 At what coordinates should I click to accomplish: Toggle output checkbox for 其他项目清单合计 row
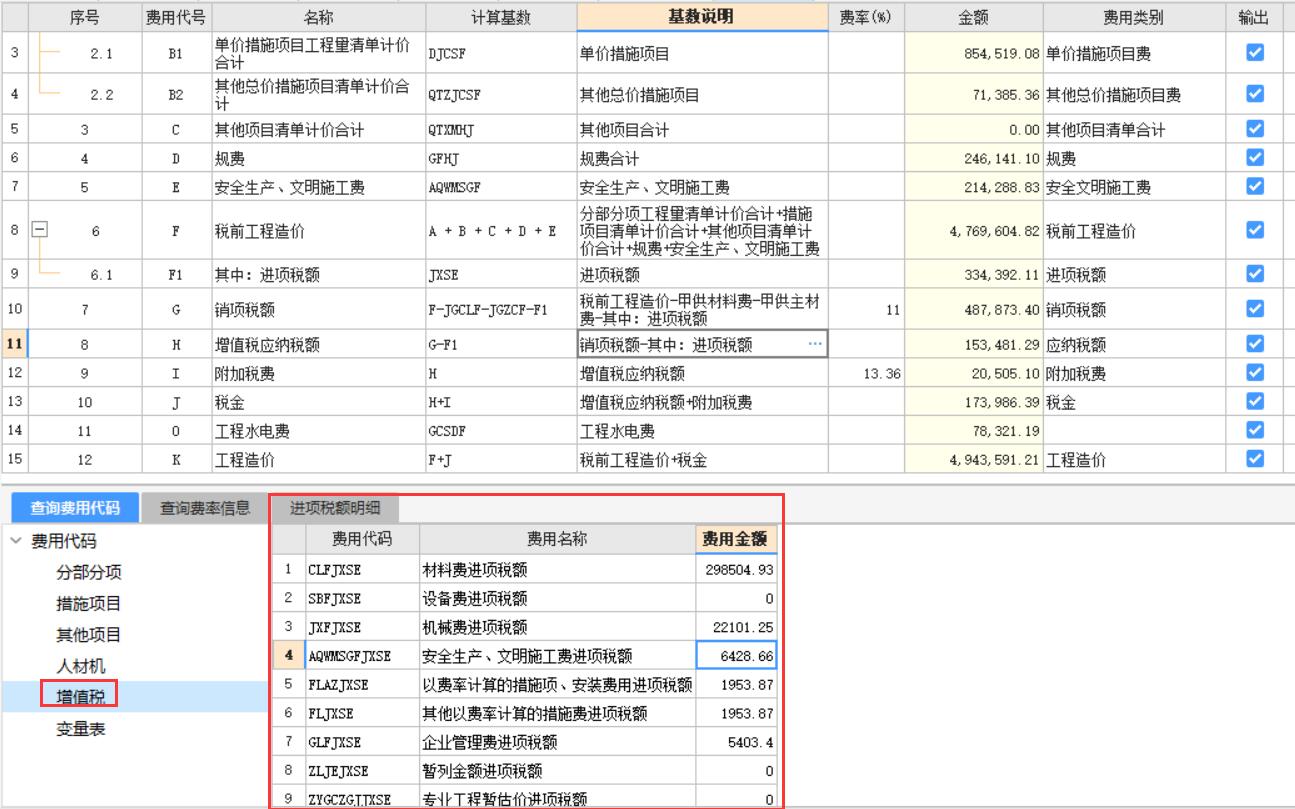pos(1255,129)
